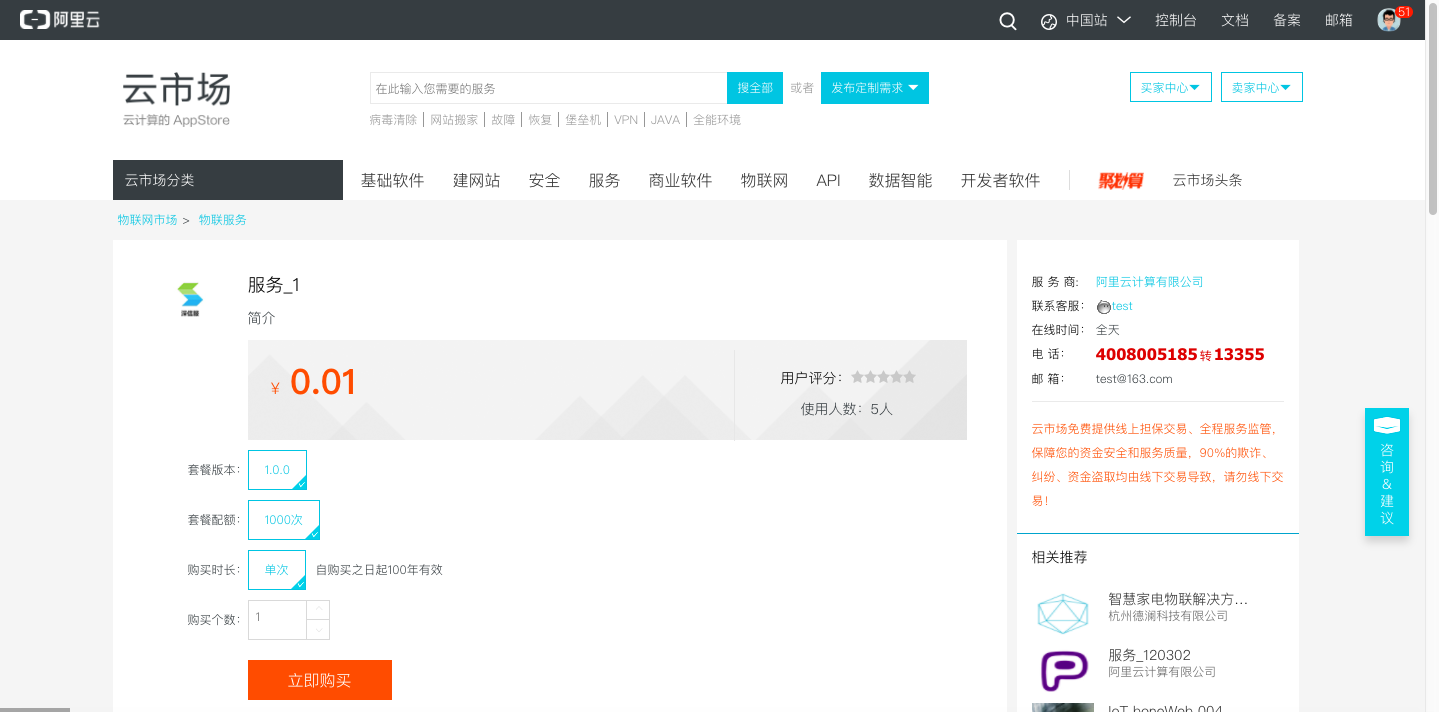Expand the 买家中心 dropdown

pos(1171,88)
